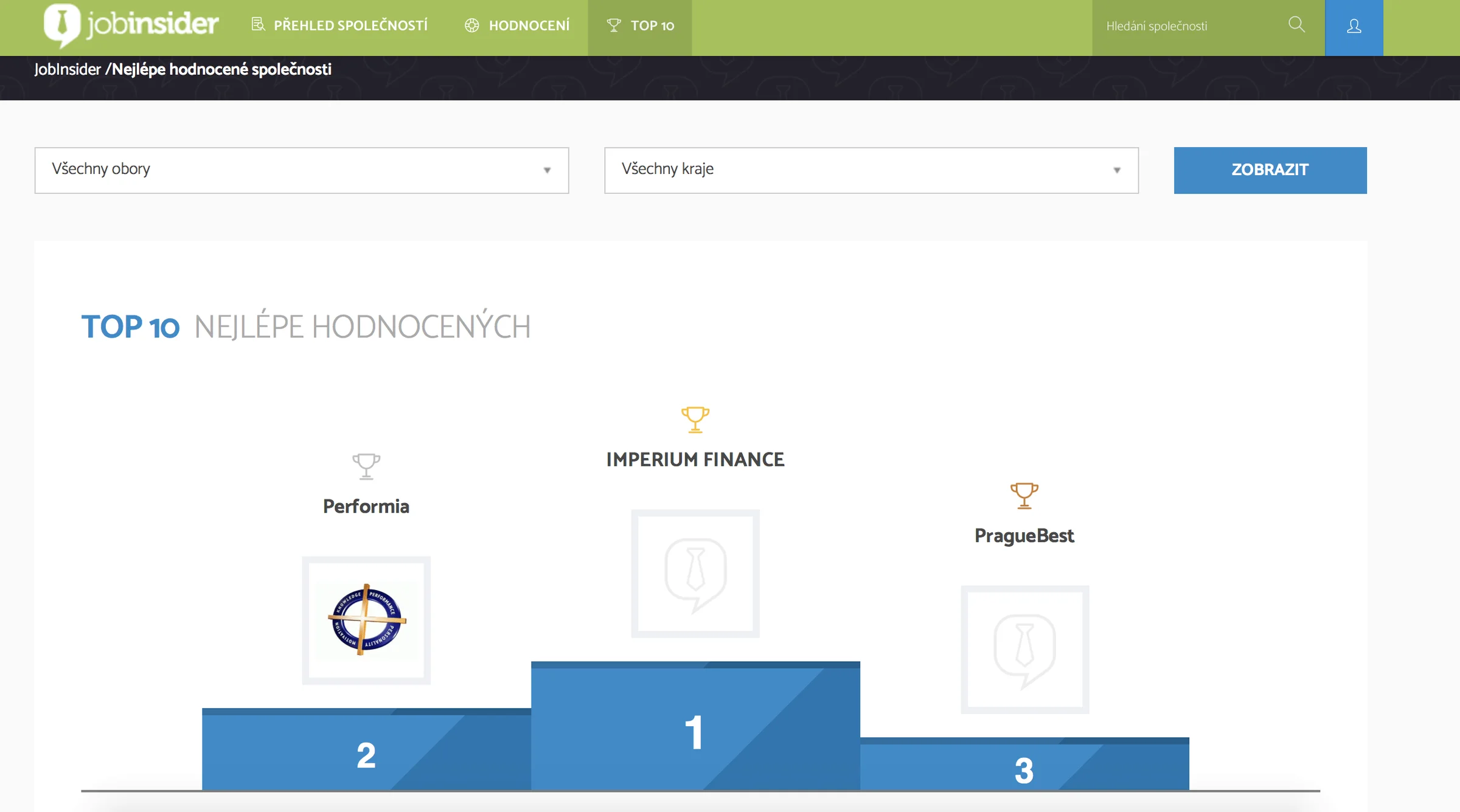Click podium step number 3
Screen dimensions: 1460x812
(1024, 764)
